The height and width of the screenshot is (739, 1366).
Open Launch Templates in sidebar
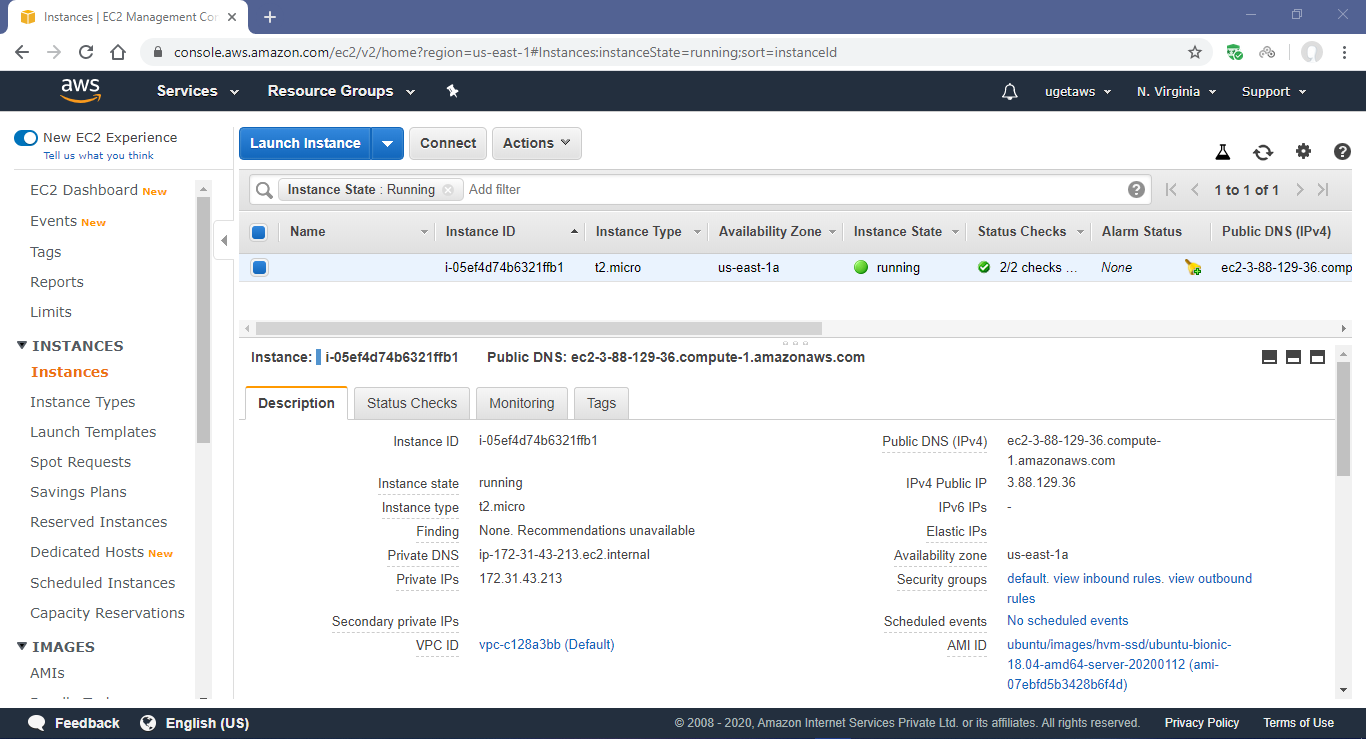(93, 432)
